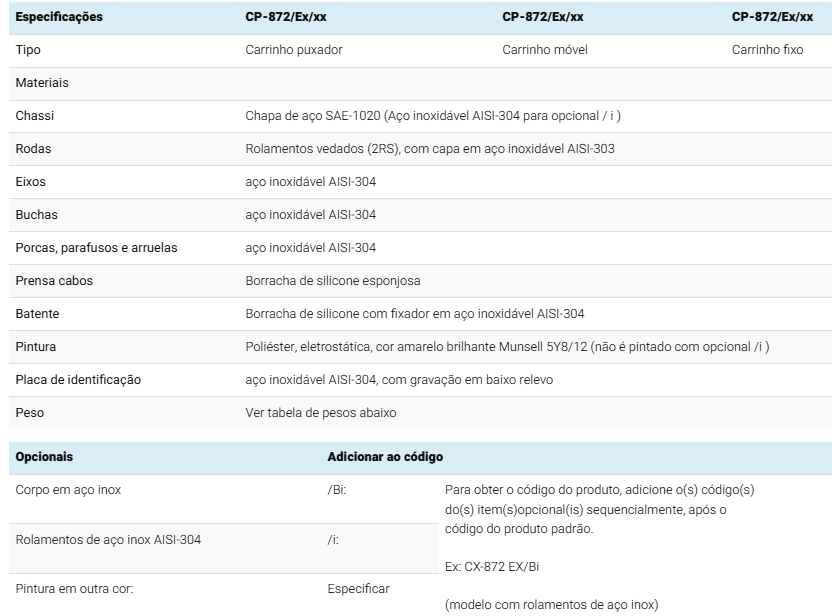Click the 'Porcas, parafusos e arruelas' label

97,248
